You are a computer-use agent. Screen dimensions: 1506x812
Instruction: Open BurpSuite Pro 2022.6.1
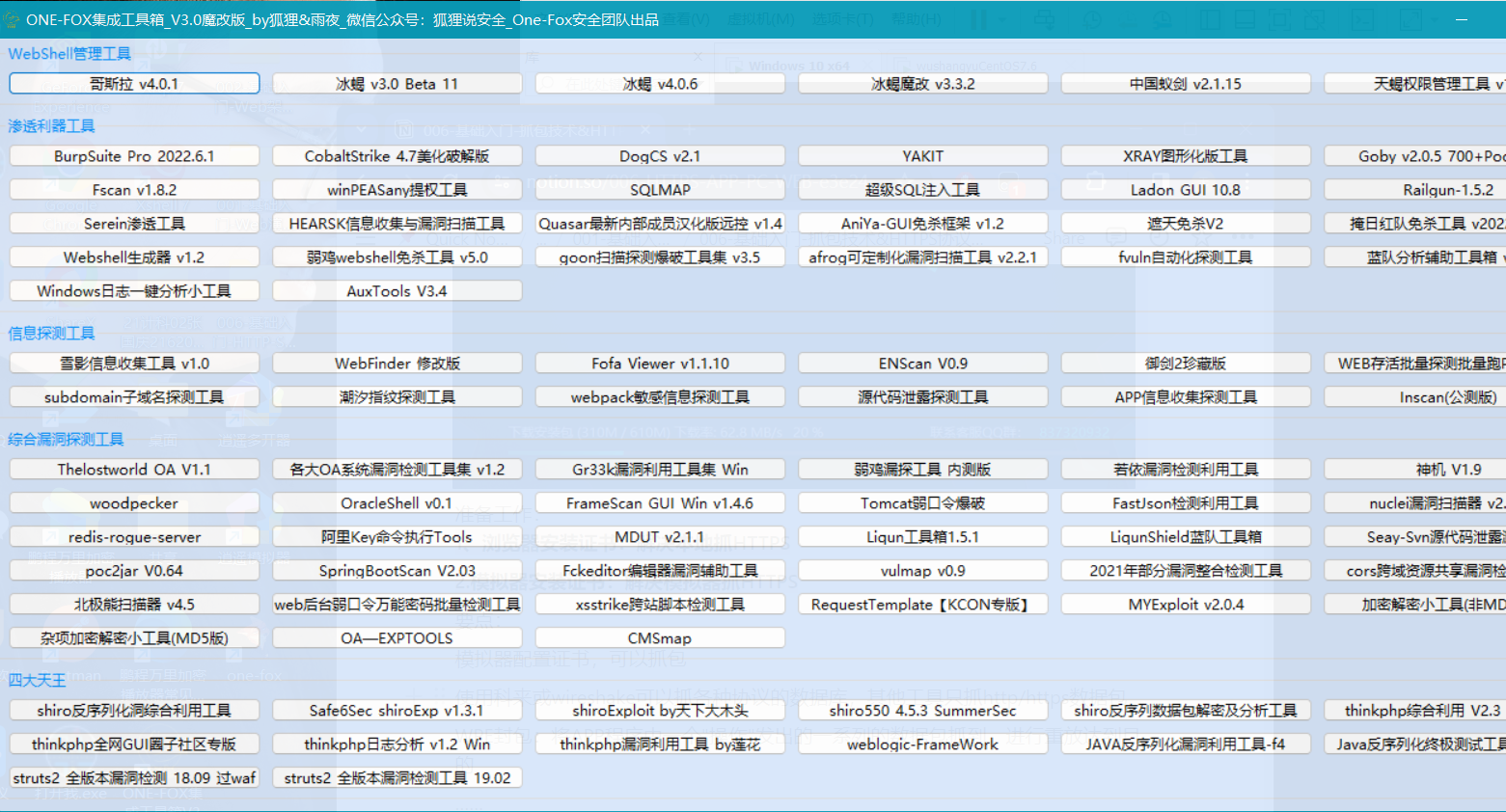pyautogui.click(x=134, y=156)
